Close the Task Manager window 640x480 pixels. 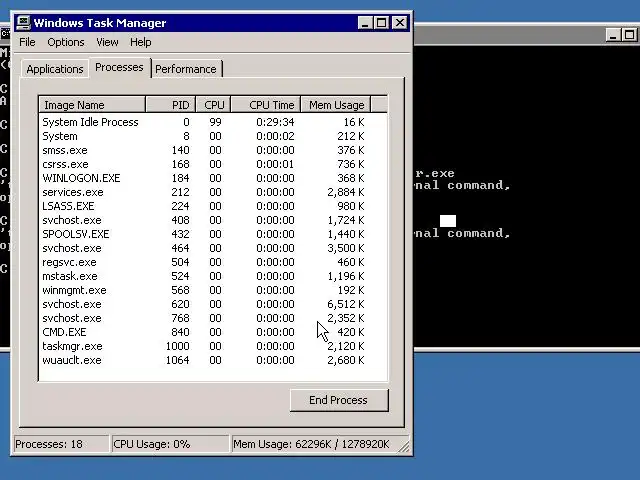tap(400, 23)
